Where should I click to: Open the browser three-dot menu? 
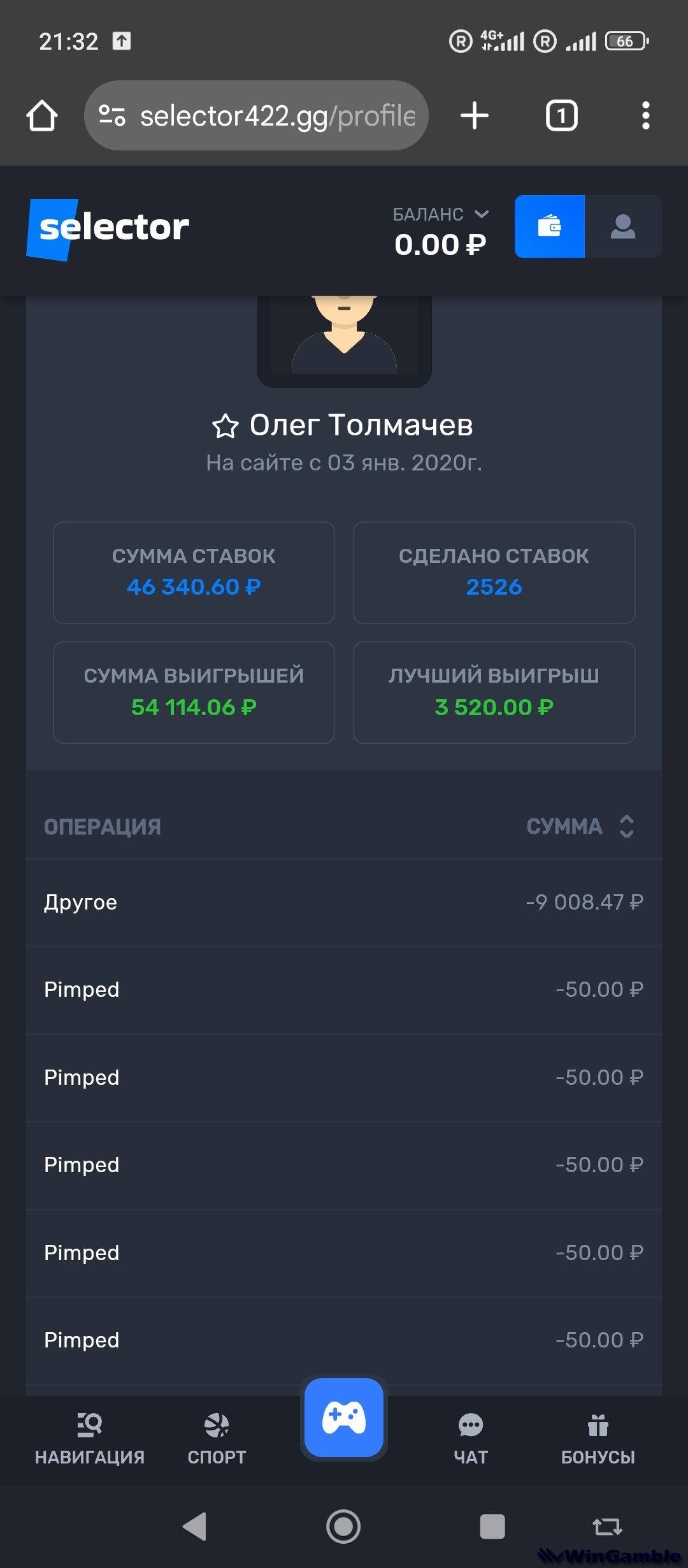click(x=645, y=116)
